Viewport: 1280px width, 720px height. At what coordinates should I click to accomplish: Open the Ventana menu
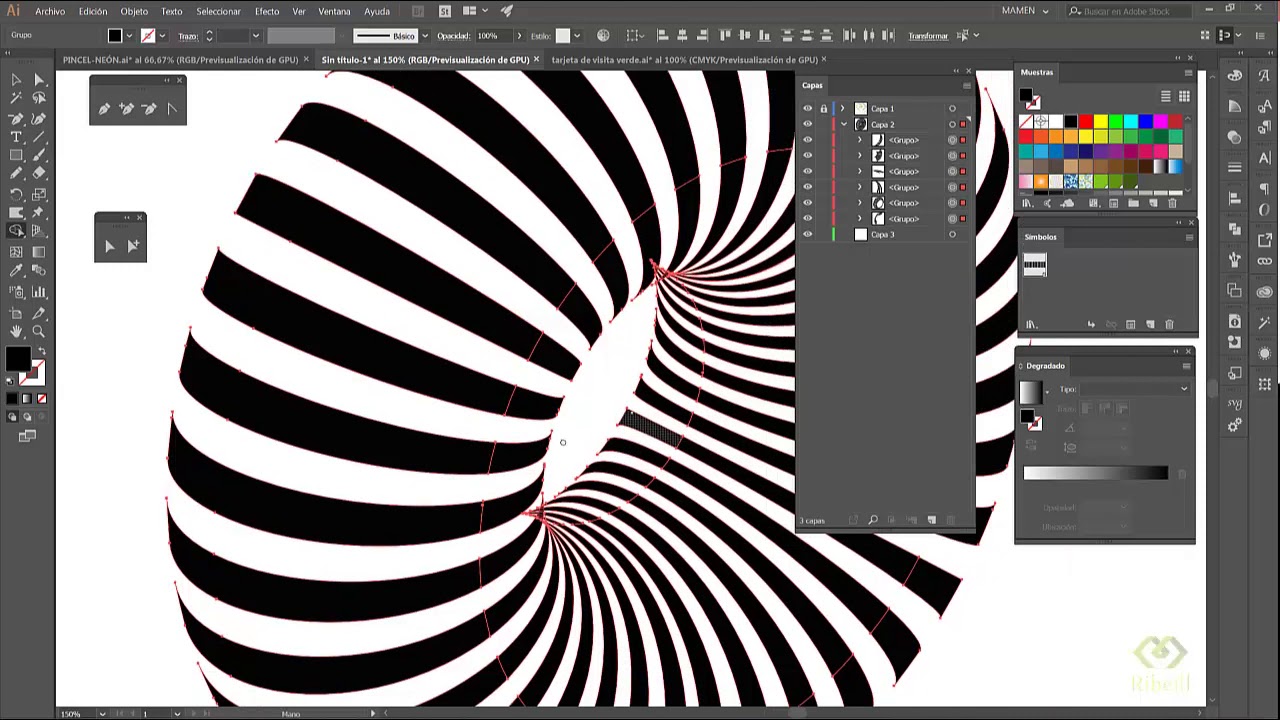coord(334,11)
